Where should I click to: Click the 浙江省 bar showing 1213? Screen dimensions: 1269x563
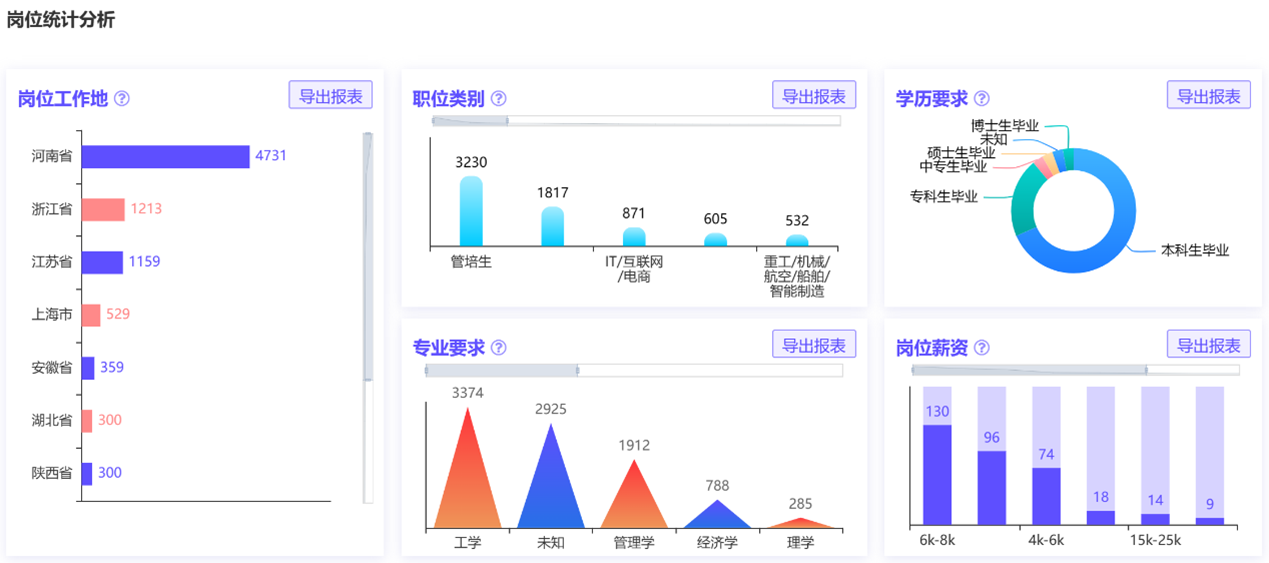point(103,210)
